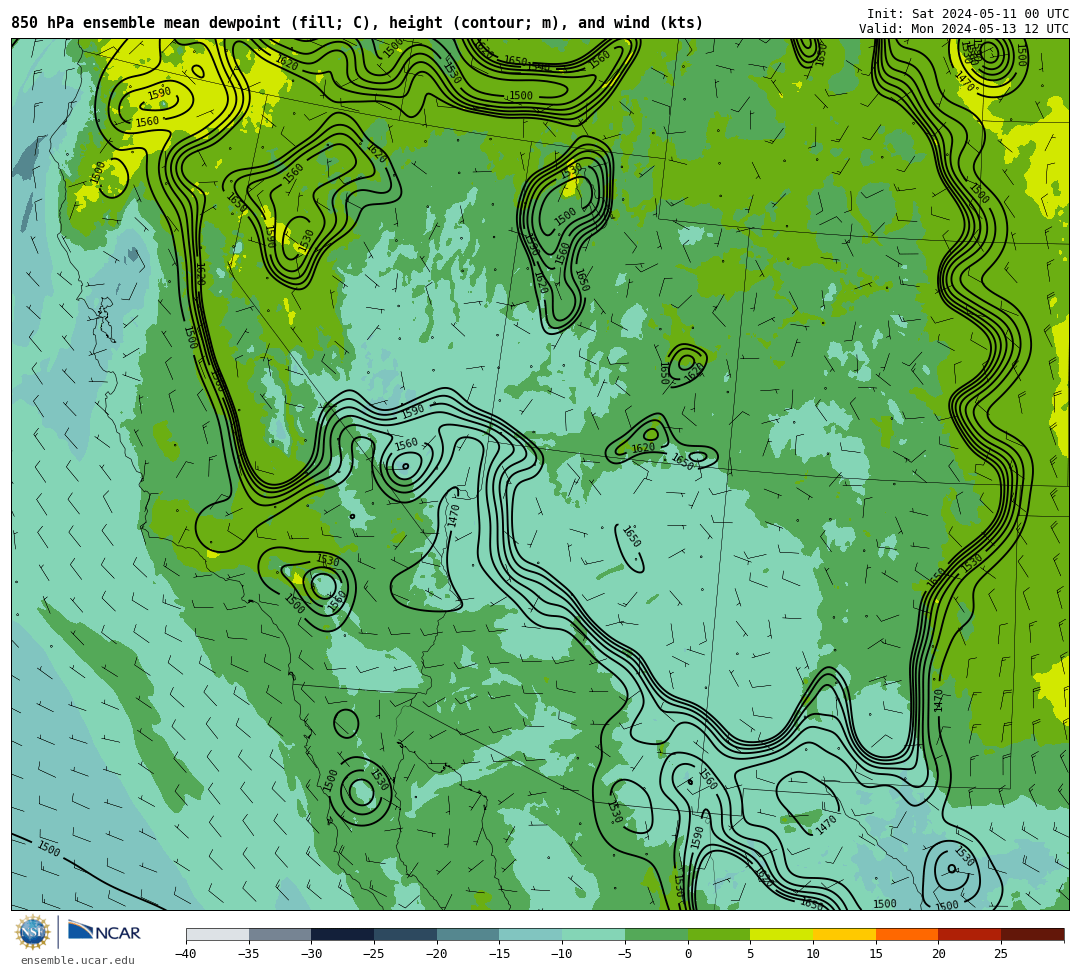Click the -10 colorbar tick label
Viewport: 1080px width, 973px height.
pyautogui.click(x=561, y=954)
